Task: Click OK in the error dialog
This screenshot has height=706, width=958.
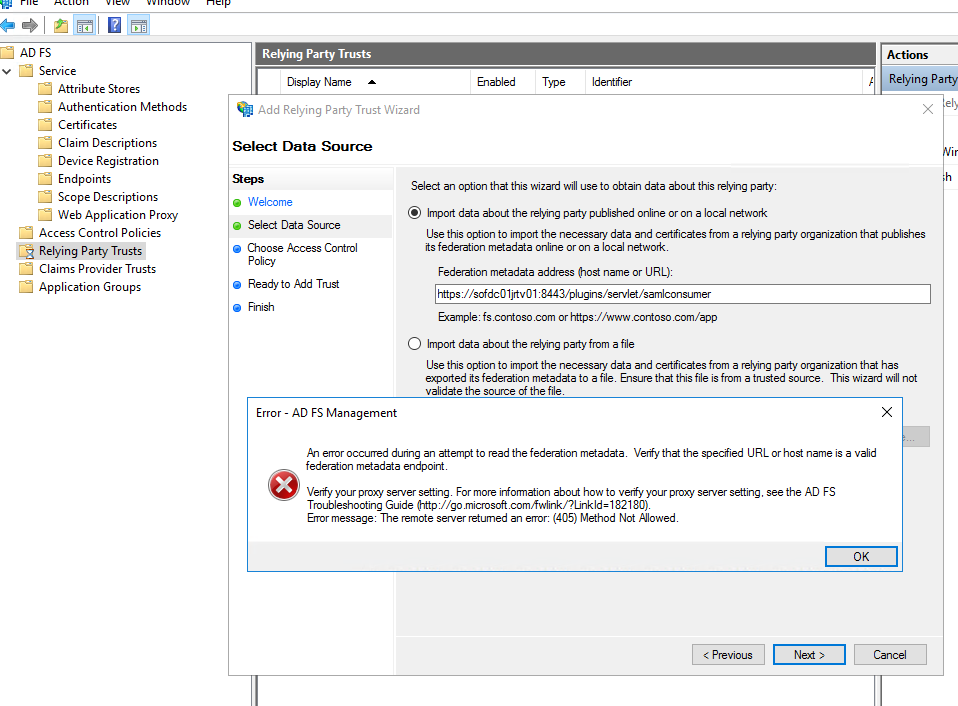Action: [861, 556]
